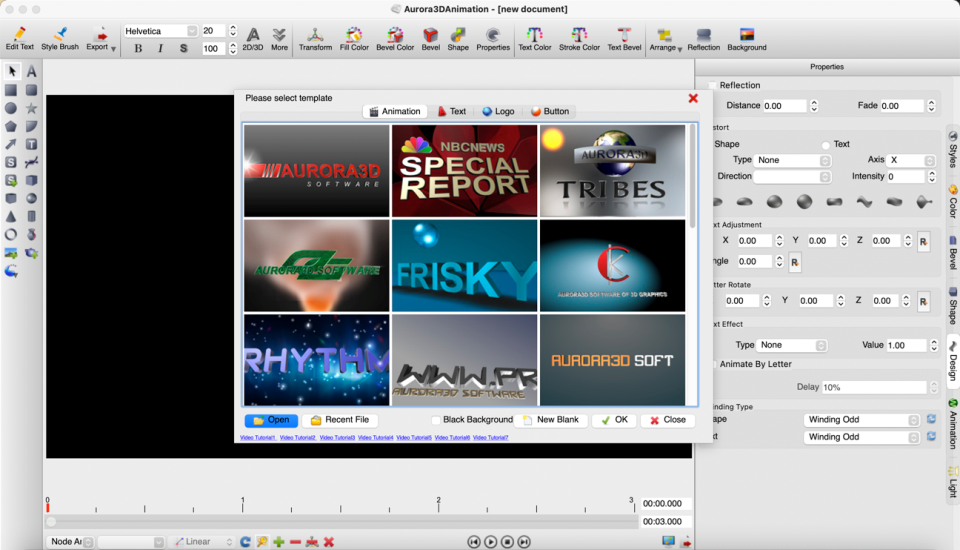
Task: Select the triangle cone shape tool
Action: click(11, 216)
